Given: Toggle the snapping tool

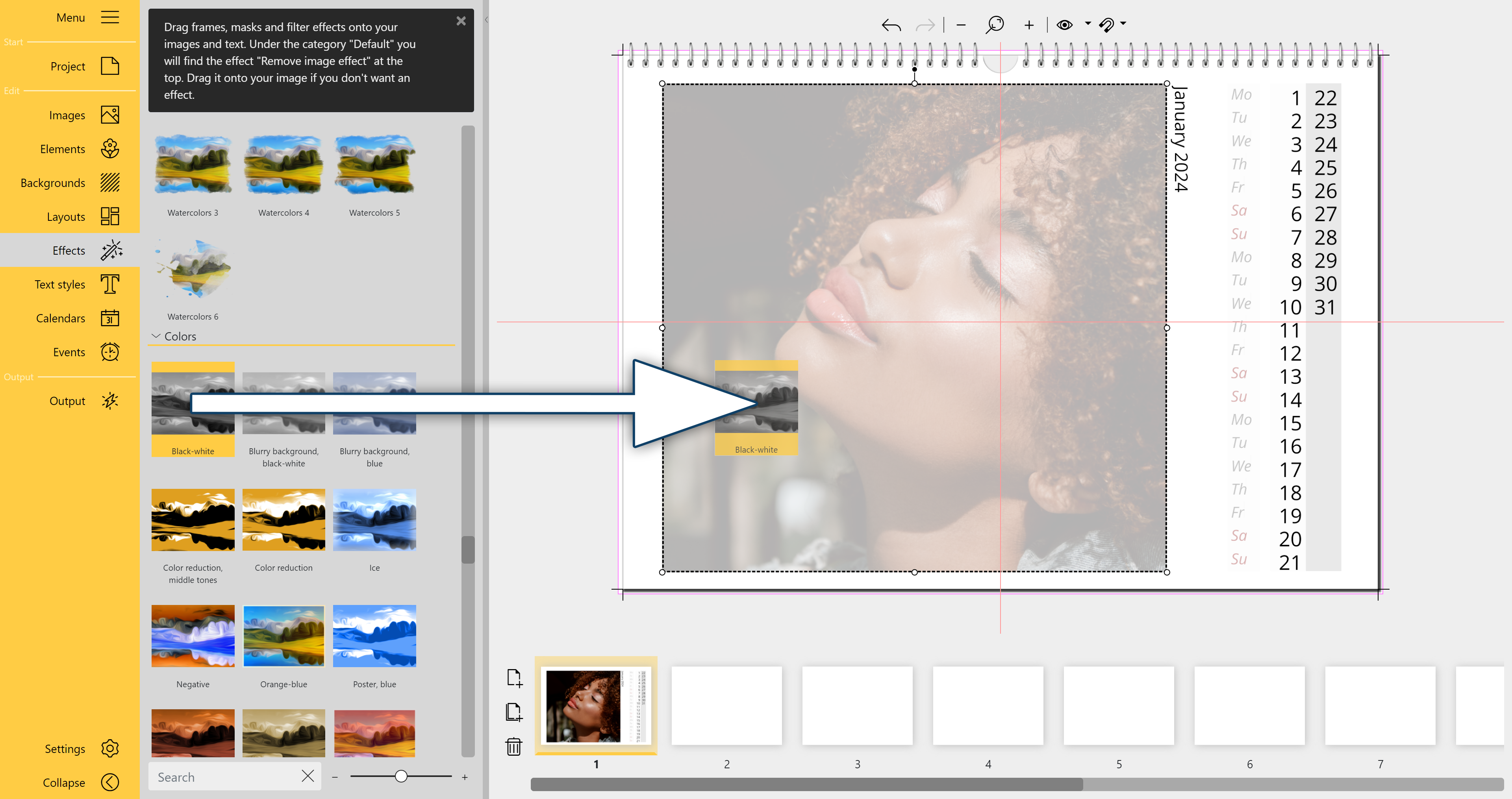Looking at the screenshot, I should (x=1107, y=25).
